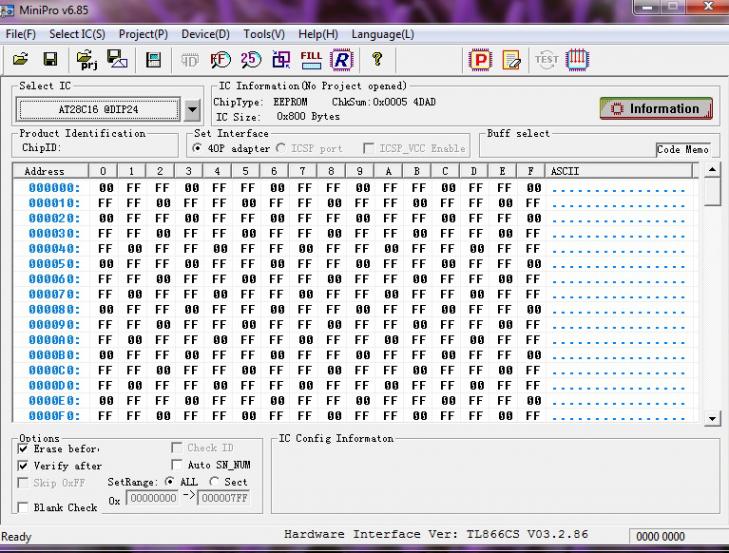Expand the Select IC dropdown arrow
Viewport: 729px width, 553px height.
pos(193,109)
